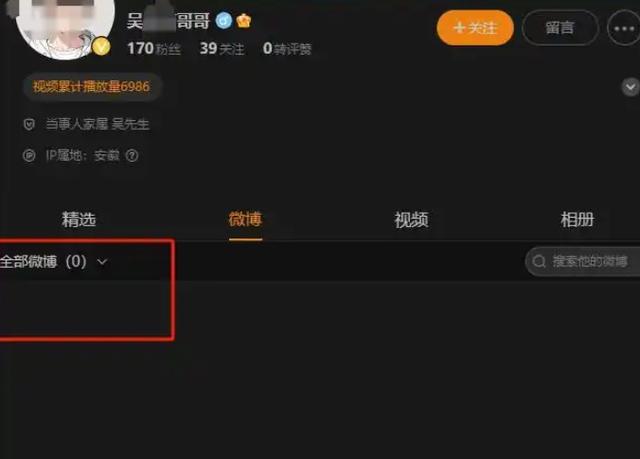Click the magnifier search icon
640x459 pixels.
tap(539, 261)
